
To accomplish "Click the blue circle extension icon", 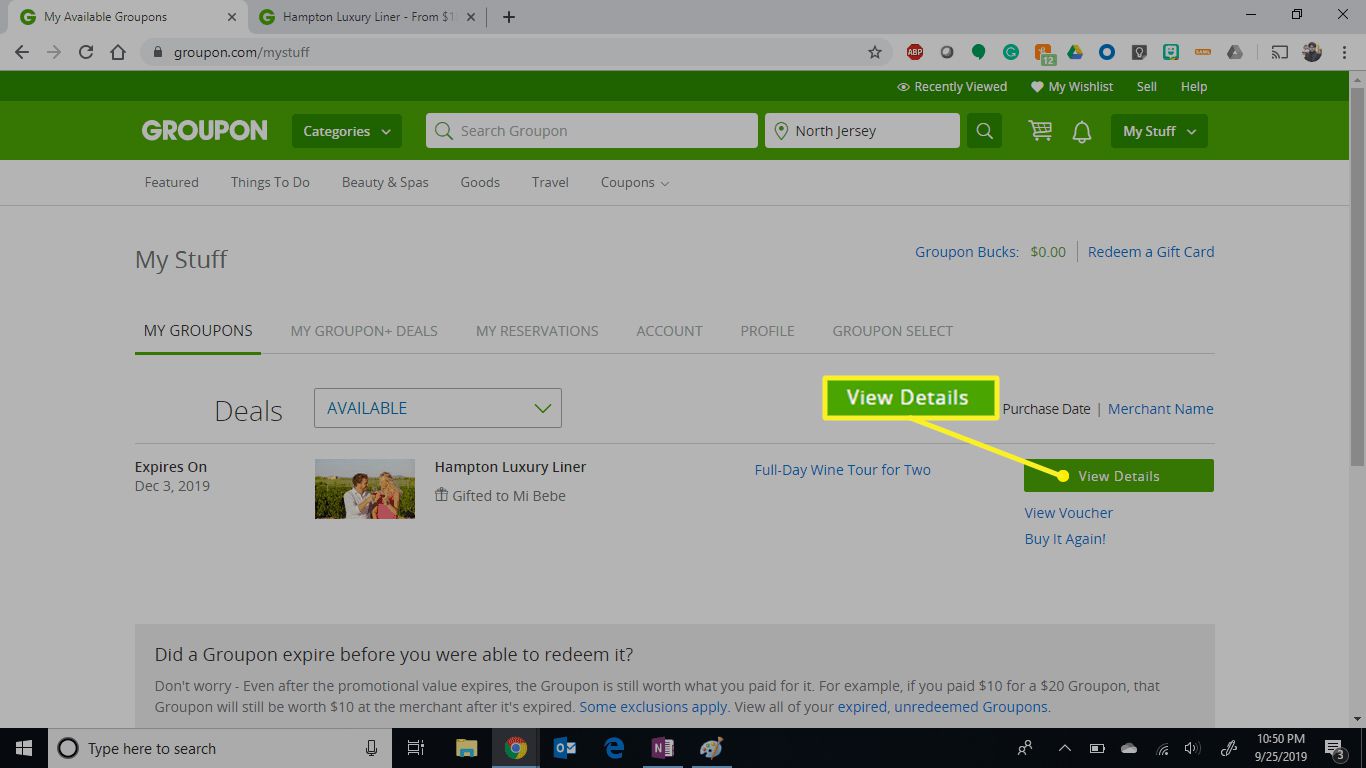I will point(1107,52).
